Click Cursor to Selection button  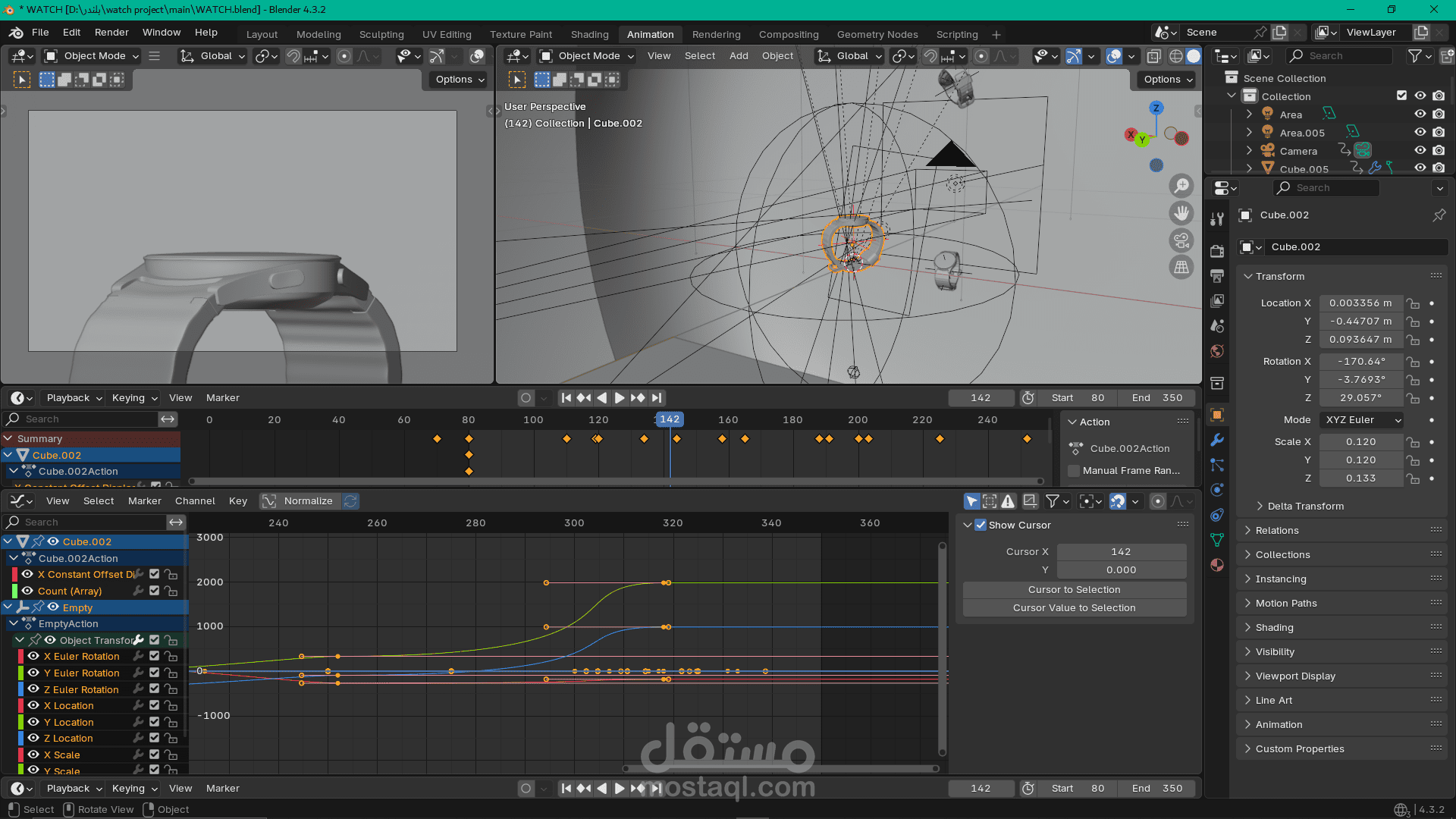click(x=1074, y=590)
